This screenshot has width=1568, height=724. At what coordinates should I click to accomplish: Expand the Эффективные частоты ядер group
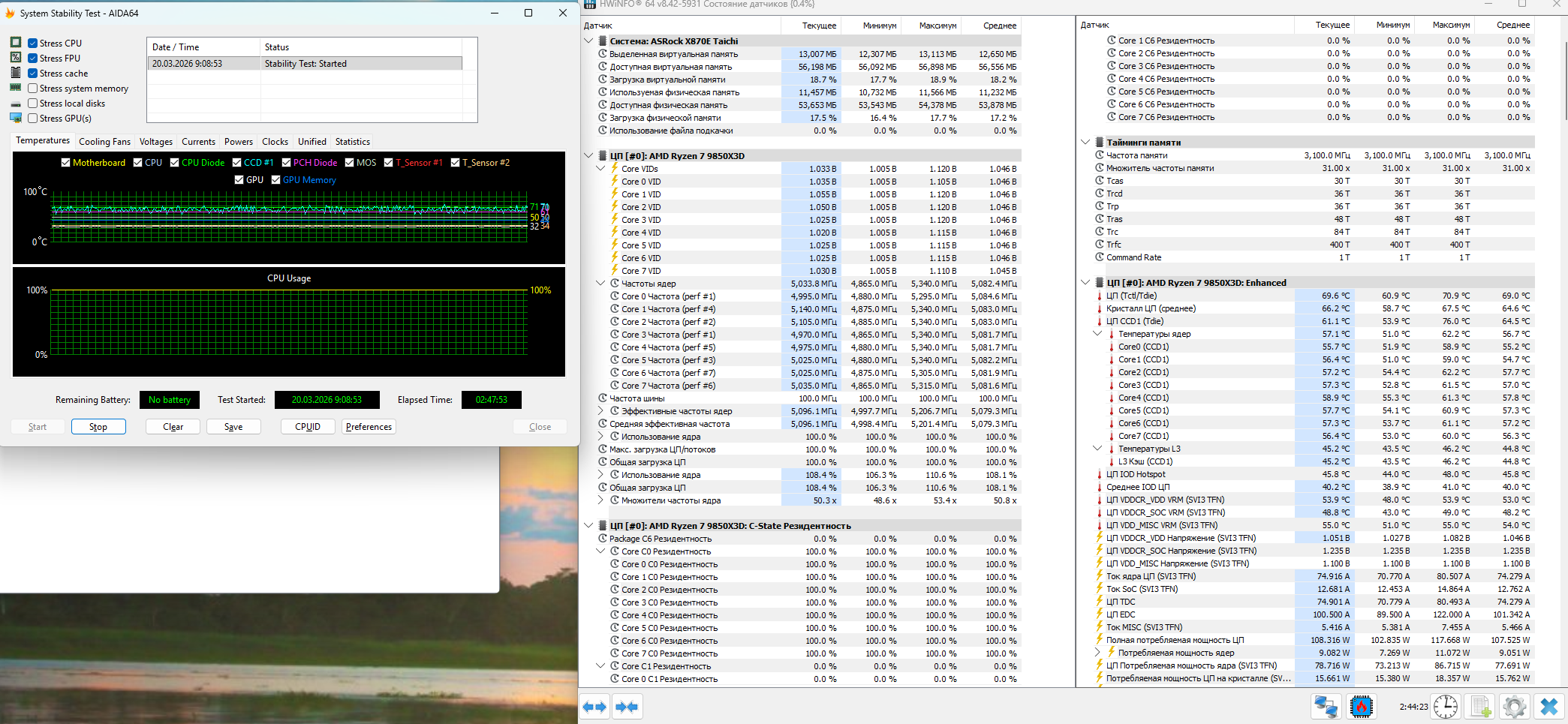600,410
